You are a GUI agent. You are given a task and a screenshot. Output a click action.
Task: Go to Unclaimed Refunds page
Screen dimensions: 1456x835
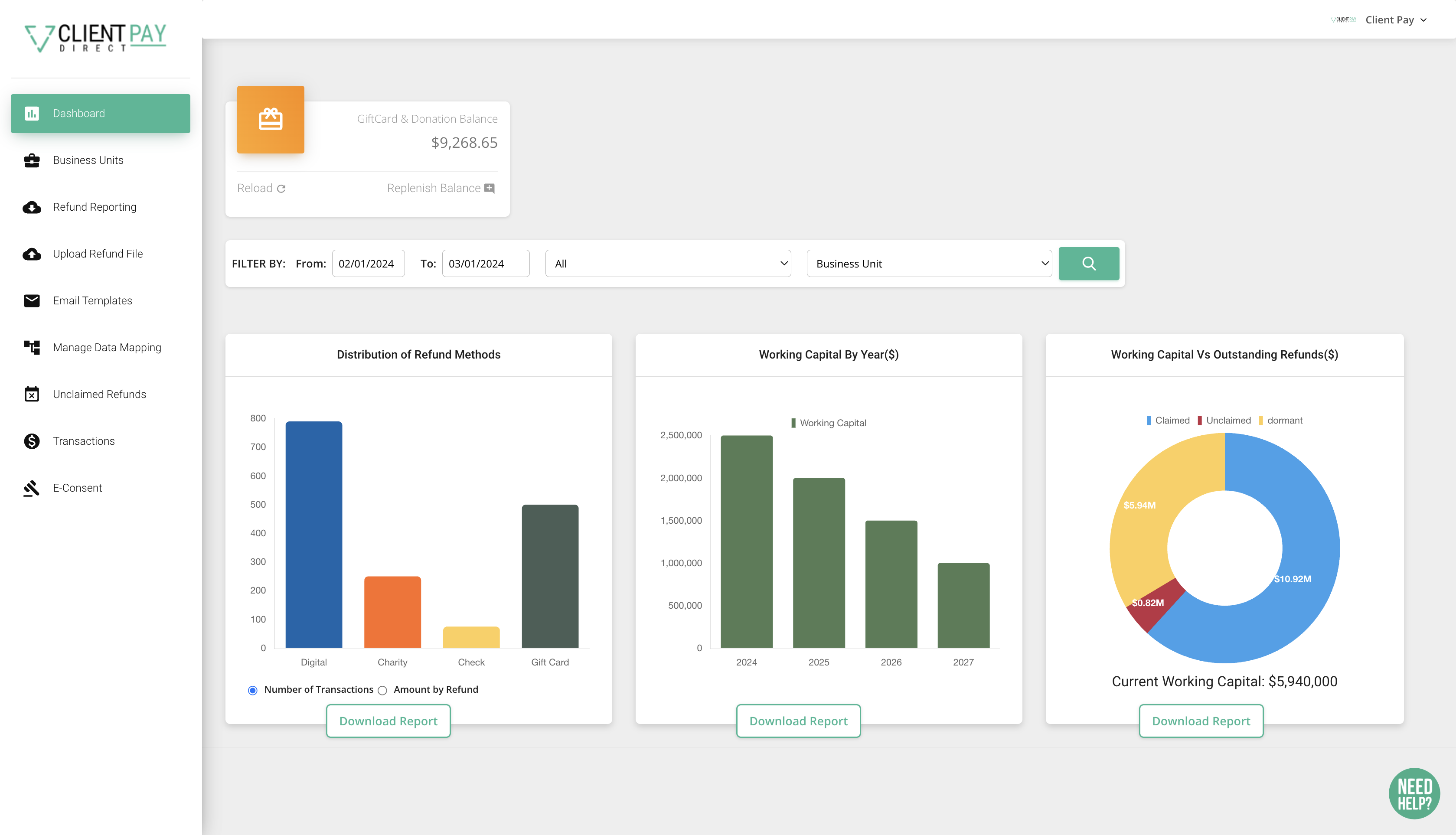click(x=100, y=394)
